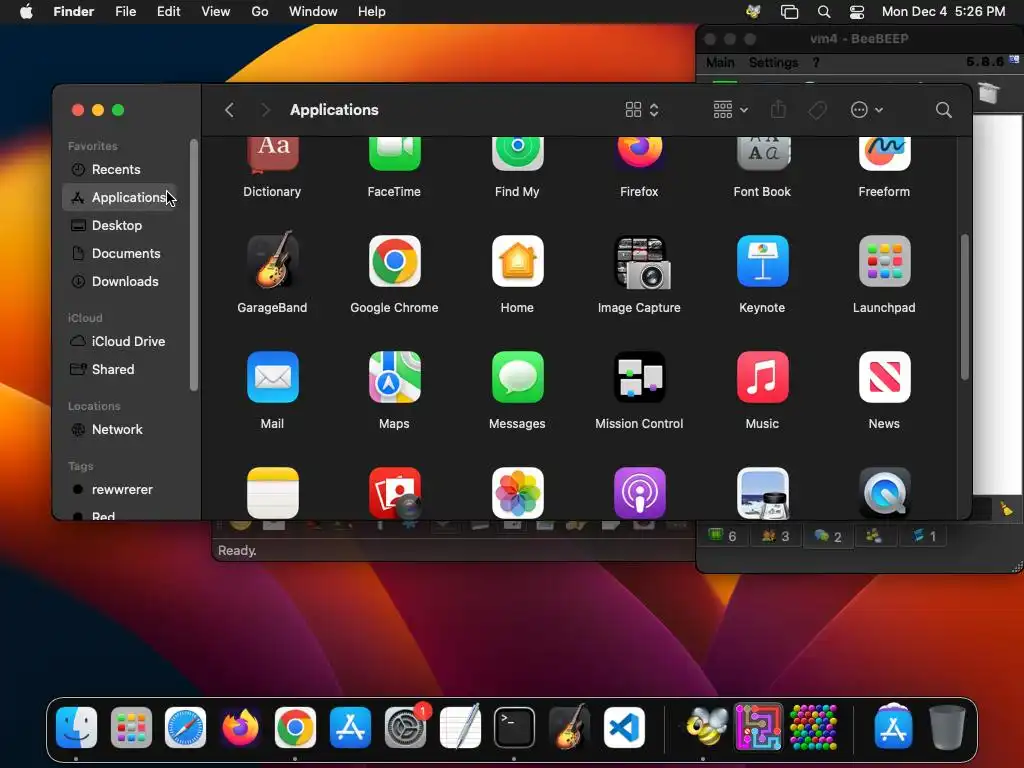
Task: Select the GarageBand app in Applications folder
Action: click(x=272, y=261)
